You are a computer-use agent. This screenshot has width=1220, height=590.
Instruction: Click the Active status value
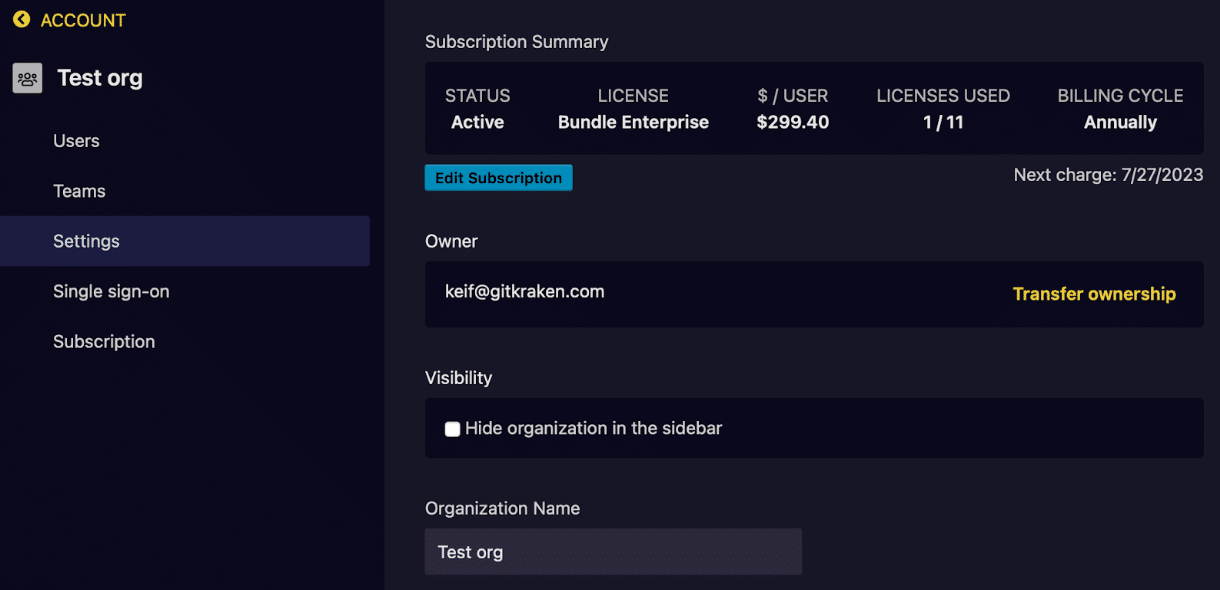pyautogui.click(x=478, y=122)
